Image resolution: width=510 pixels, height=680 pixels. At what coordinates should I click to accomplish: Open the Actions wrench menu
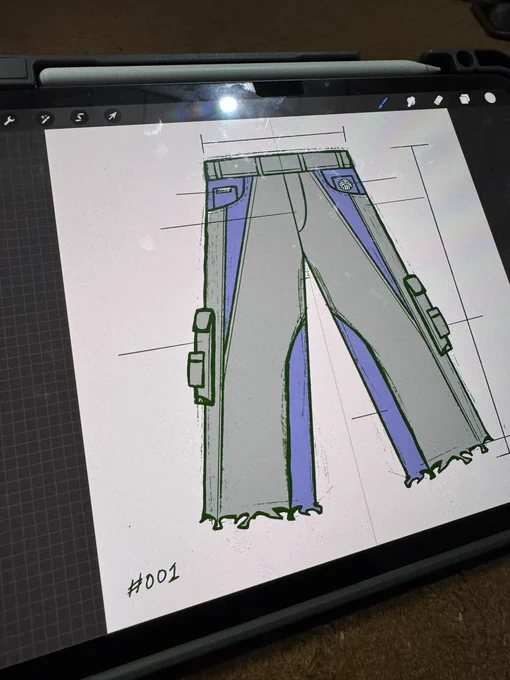pos(9,121)
